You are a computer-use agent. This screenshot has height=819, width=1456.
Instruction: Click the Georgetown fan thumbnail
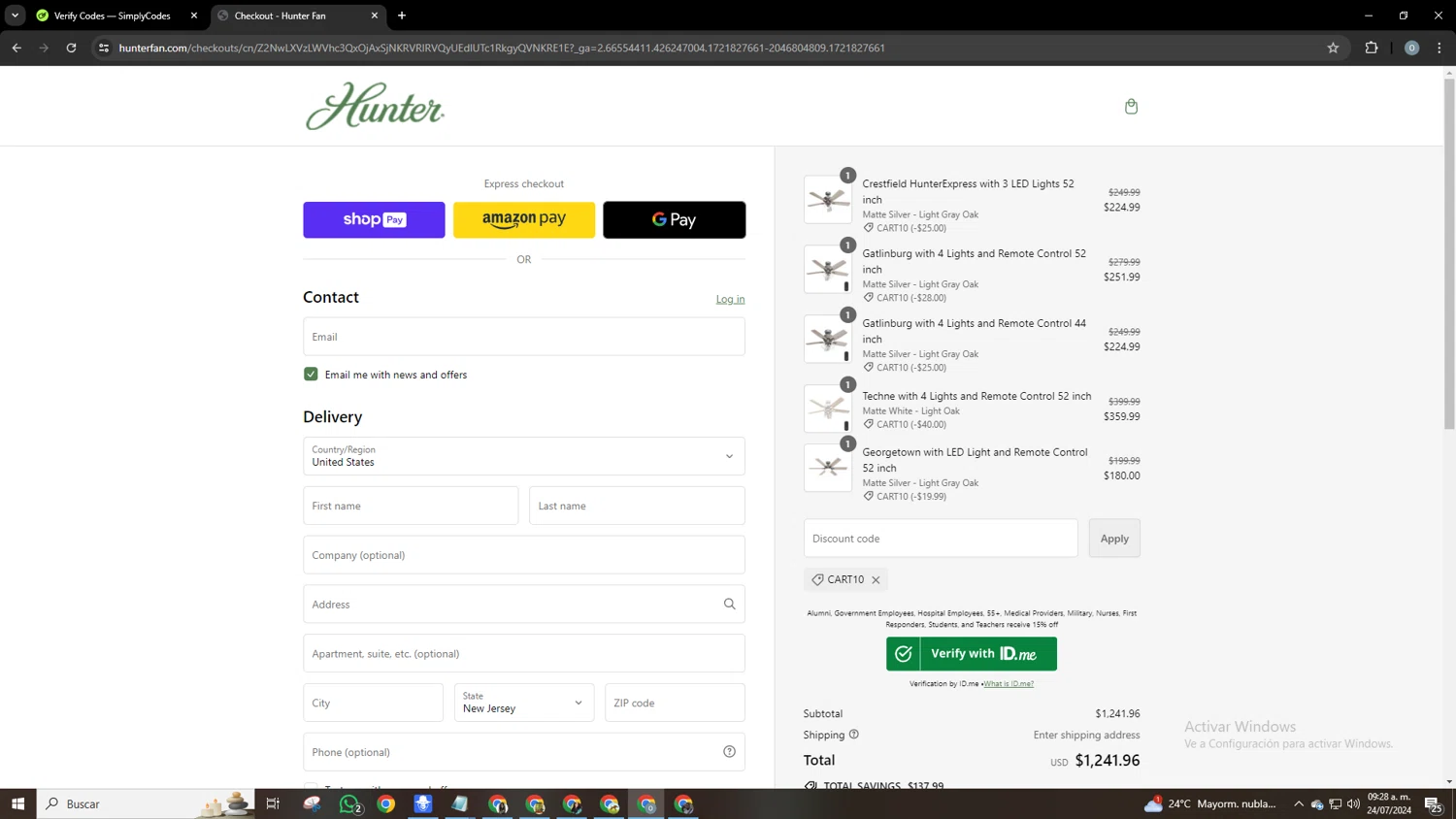pyautogui.click(x=828, y=468)
